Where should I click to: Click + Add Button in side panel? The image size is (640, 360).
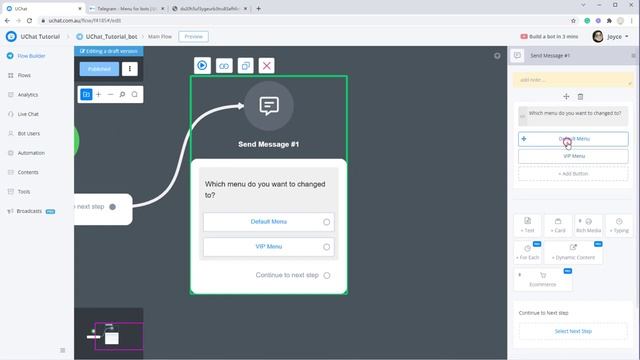(573, 174)
